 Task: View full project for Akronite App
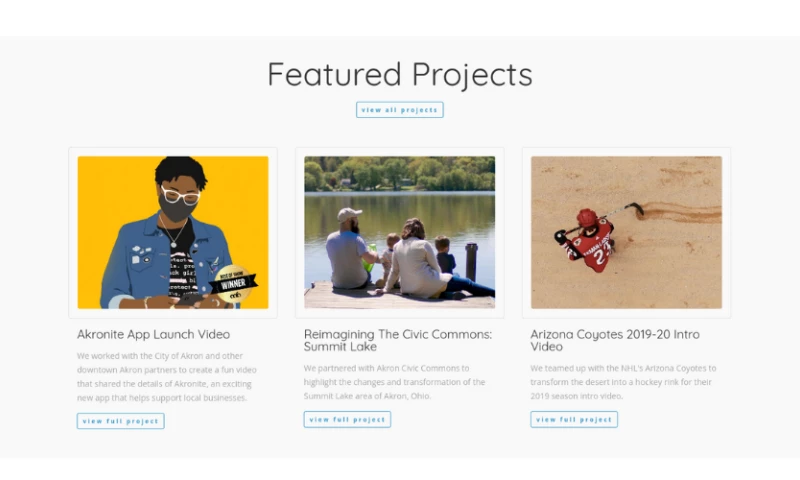tap(120, 421)
